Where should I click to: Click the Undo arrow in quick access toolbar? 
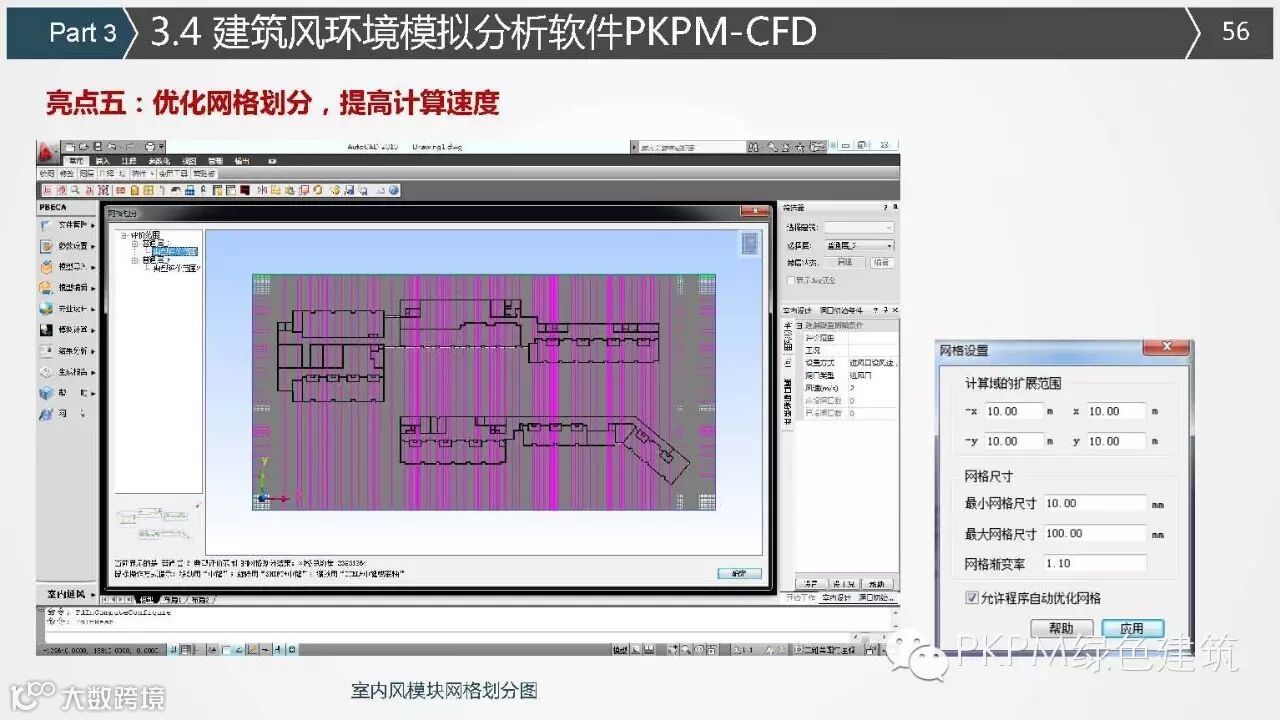click(x=111, y=147)
